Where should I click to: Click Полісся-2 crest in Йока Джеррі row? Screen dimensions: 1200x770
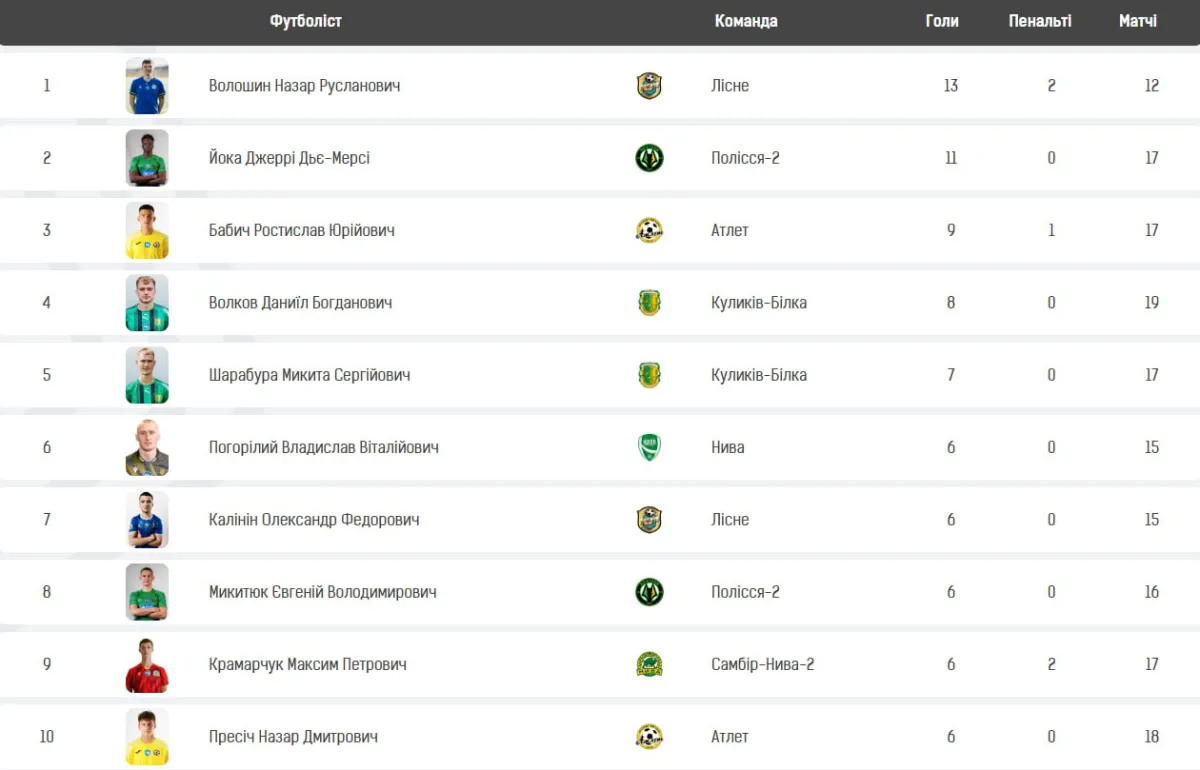(x=649, y=158)
